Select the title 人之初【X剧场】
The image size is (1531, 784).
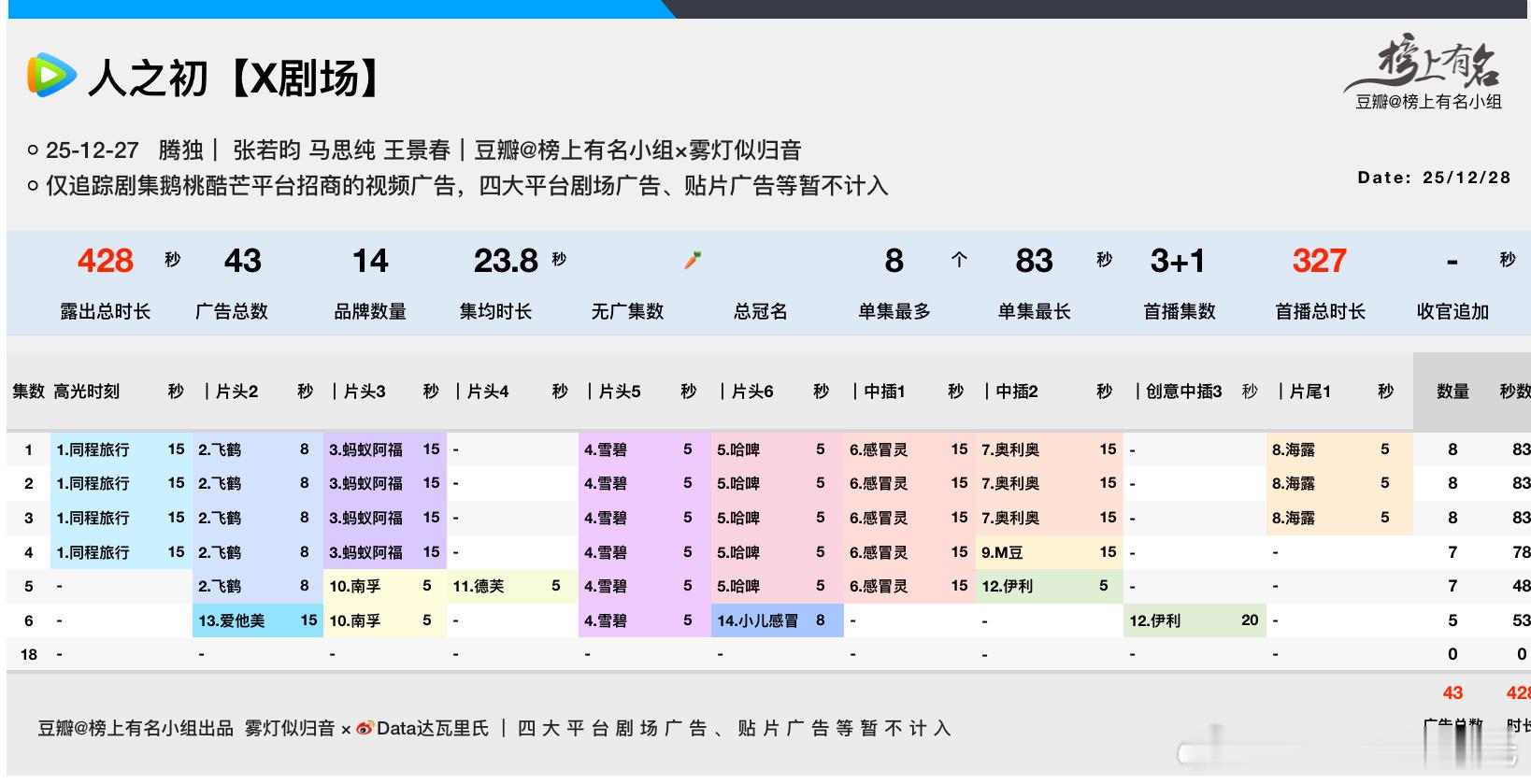(x=237, y=78)
